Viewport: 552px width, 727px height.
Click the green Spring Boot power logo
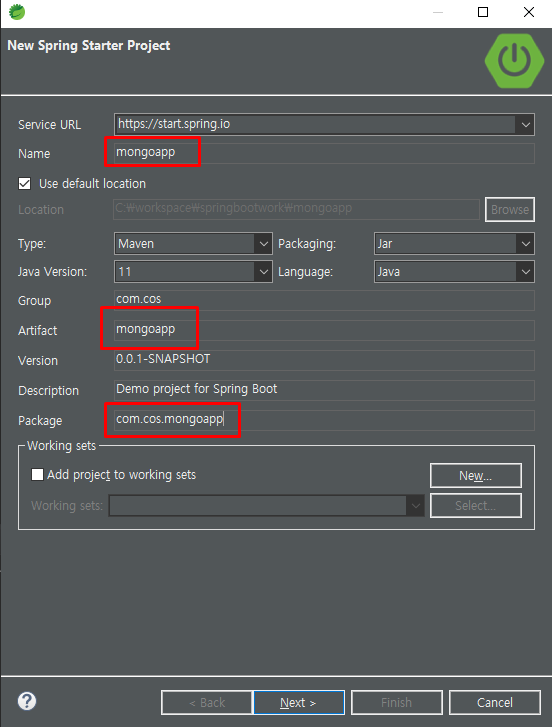coord(514,60)
